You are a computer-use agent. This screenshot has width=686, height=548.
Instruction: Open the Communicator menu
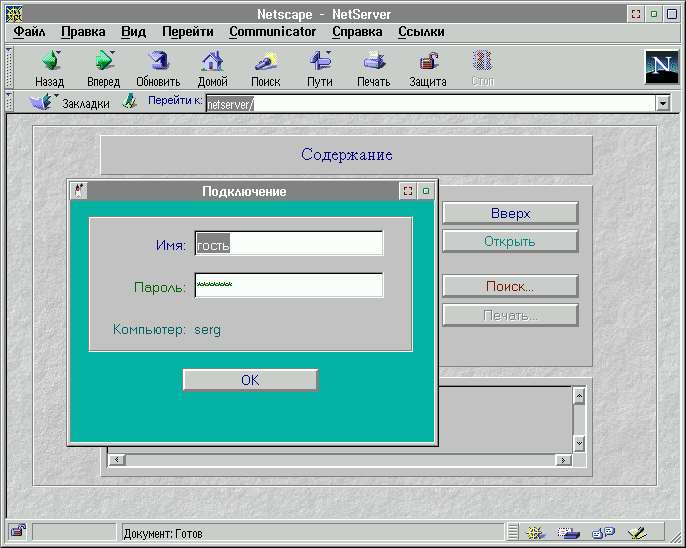click(x=272, y=31)
